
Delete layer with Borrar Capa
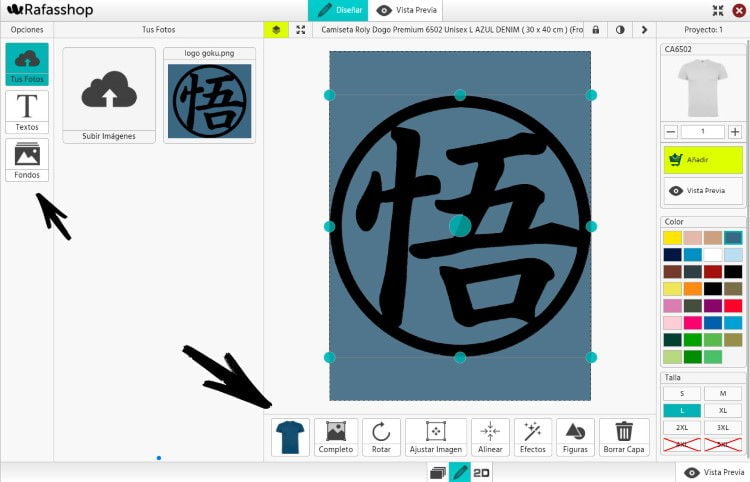click(624, 437)
